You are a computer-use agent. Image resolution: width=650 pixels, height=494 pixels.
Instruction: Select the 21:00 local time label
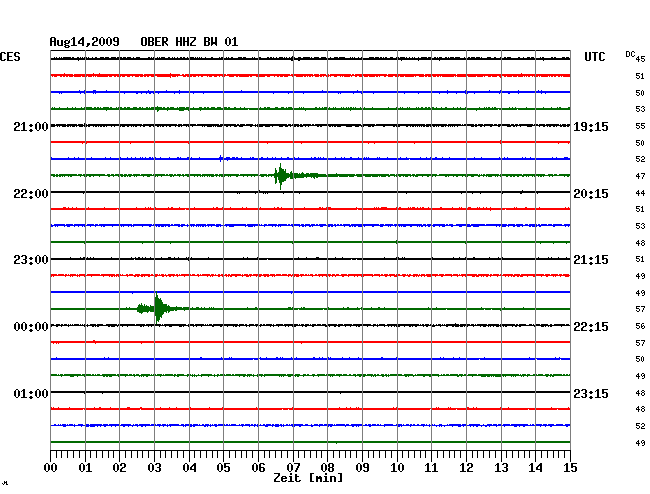point(31,126)
